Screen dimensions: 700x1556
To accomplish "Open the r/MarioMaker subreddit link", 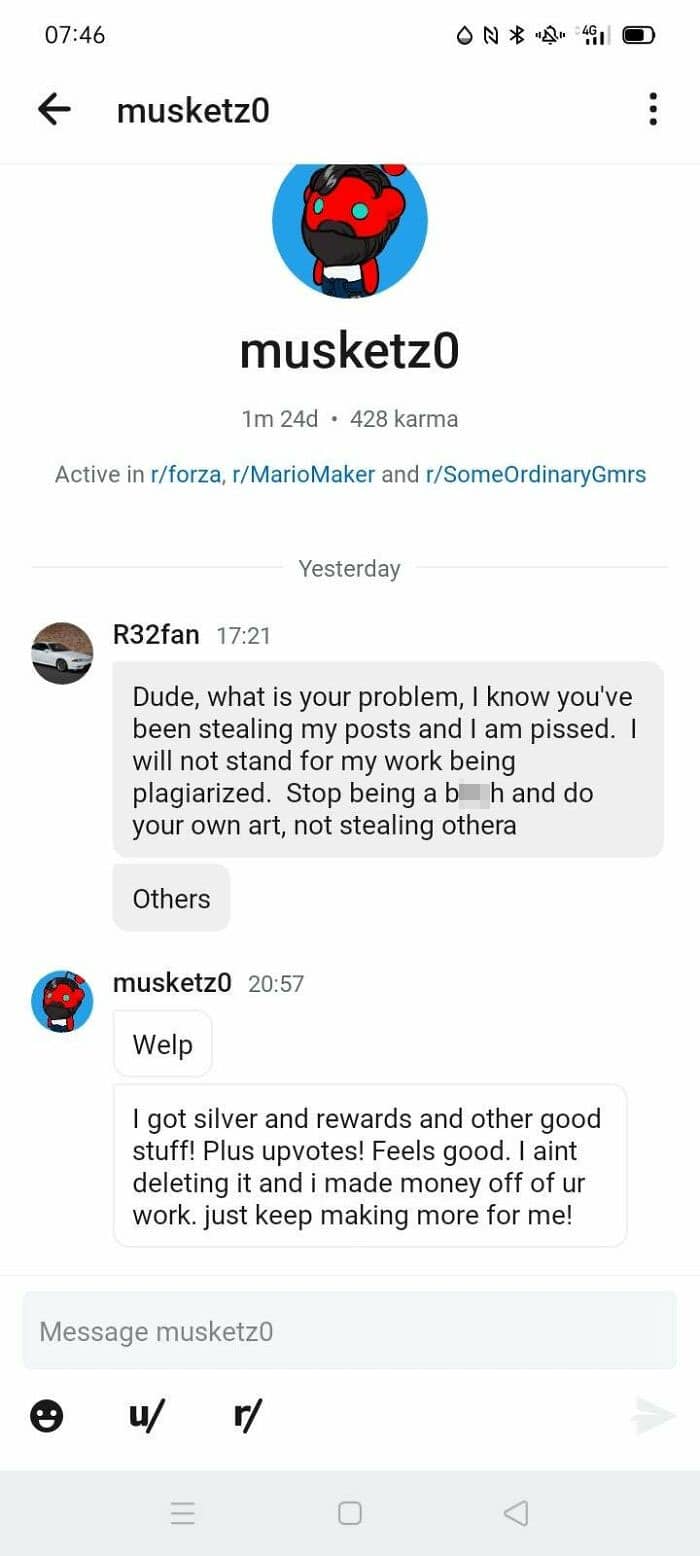I will pyautogui.click(x=303, y=474).
